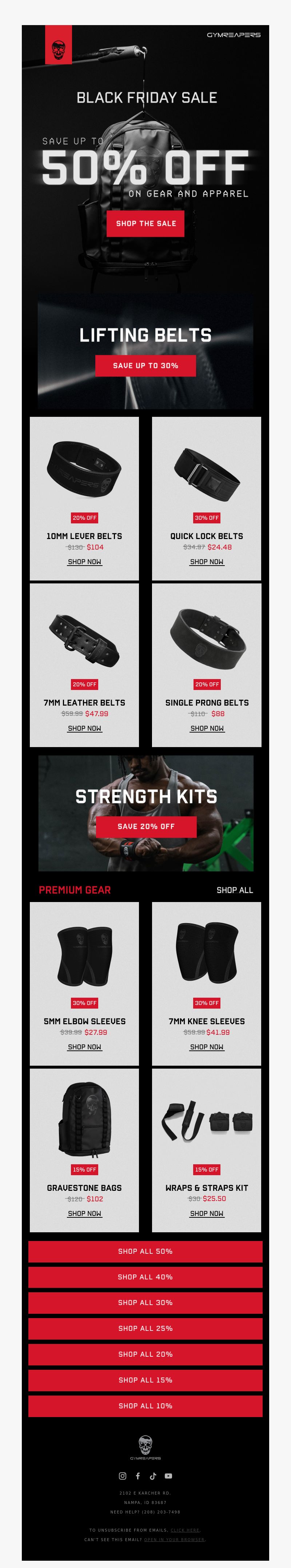Select Lifting Belts Save Up To 30% button
This screenshot has height=1568, width=291.
[x=145, y=365]
